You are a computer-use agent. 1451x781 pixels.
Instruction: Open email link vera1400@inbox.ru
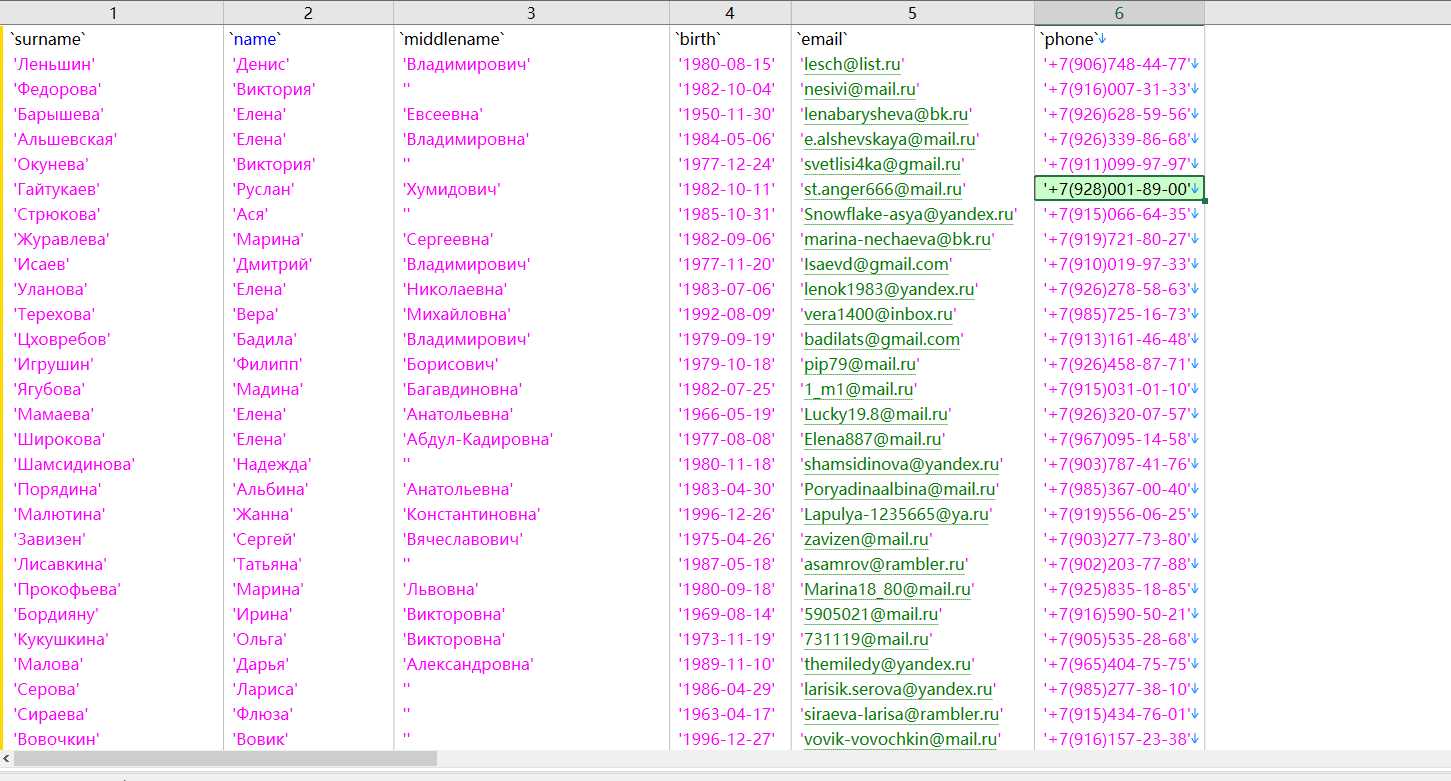[879, 314]
